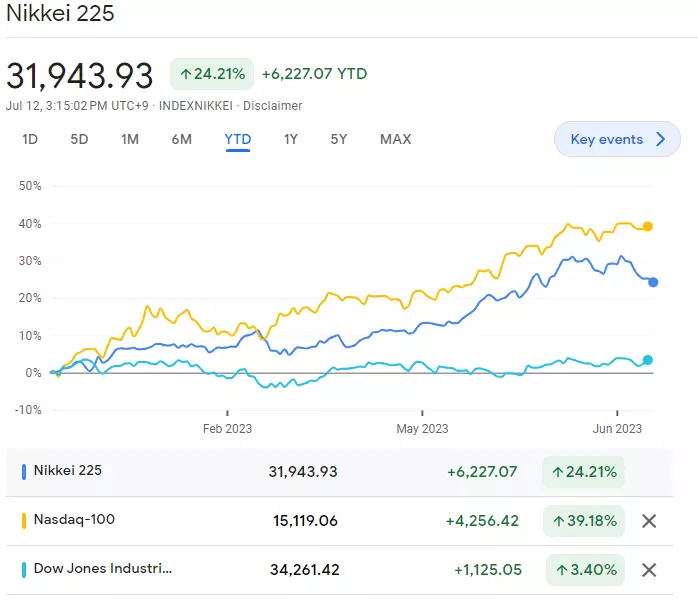Remove Nasdaq-100 comparison with X icon

(649, 521)
